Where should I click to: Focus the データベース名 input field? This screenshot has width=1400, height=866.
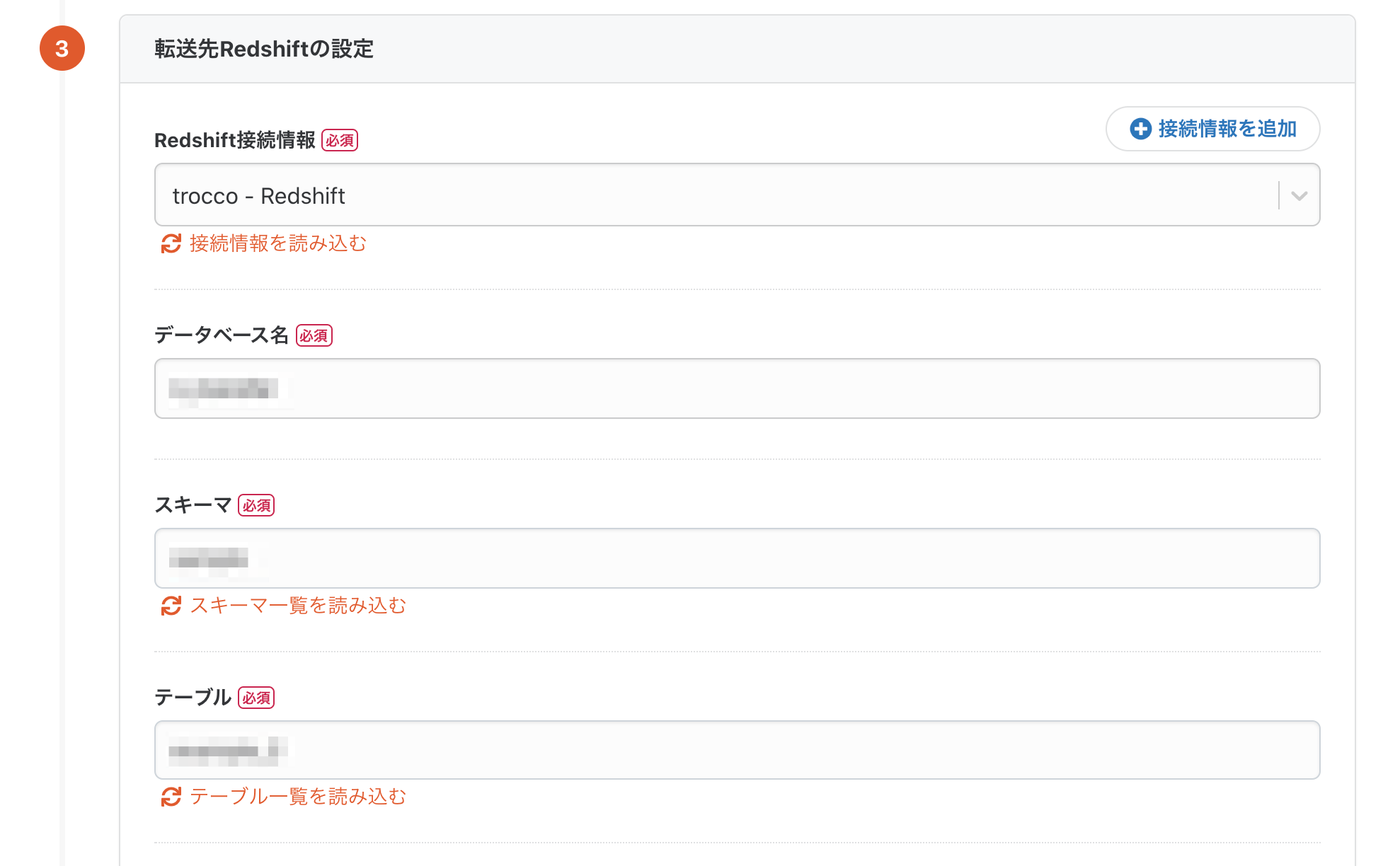pyautogui.click(x=738, y=388)
